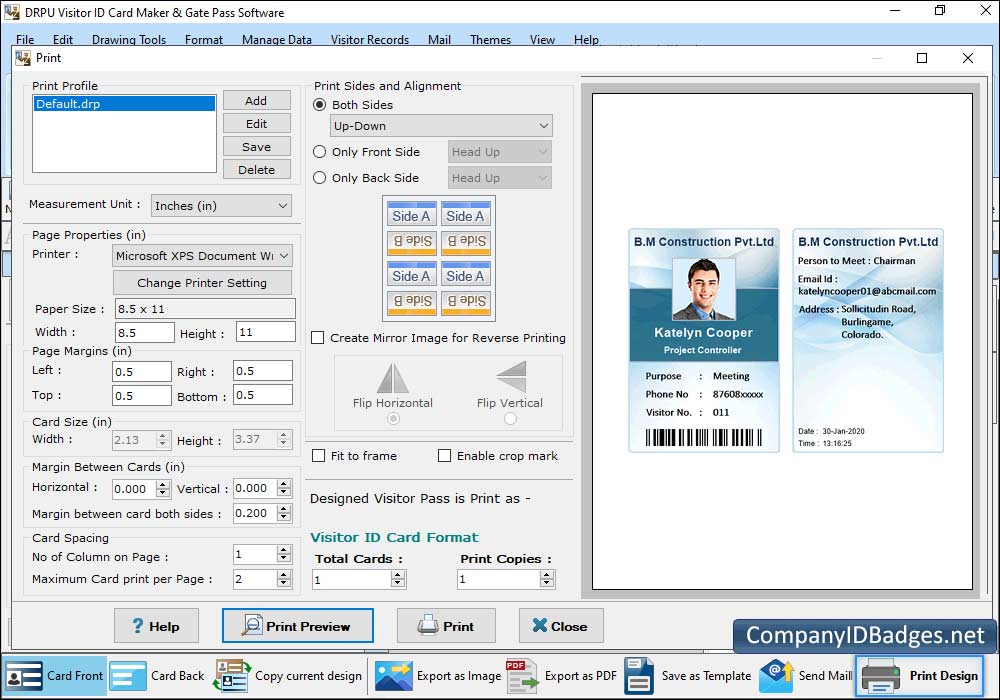Screen dimensions: 1000x700
Task: Expand the Up-Down alignment dropdown
Action: 441,126
